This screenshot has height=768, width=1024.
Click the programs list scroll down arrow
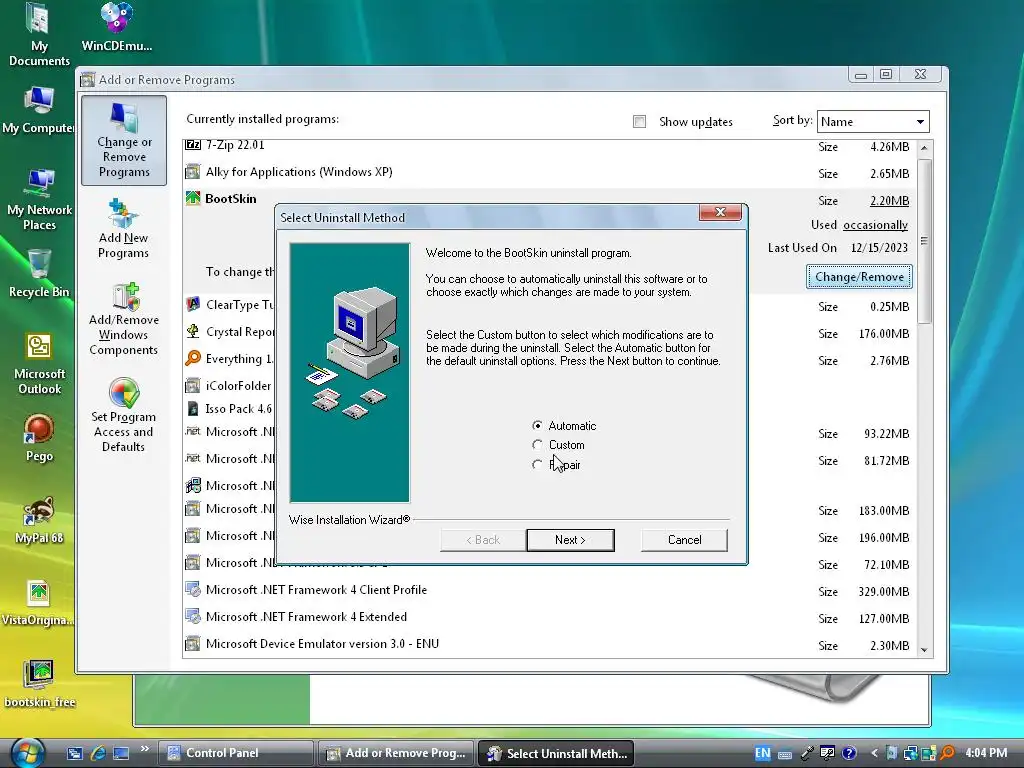(924, 649)
